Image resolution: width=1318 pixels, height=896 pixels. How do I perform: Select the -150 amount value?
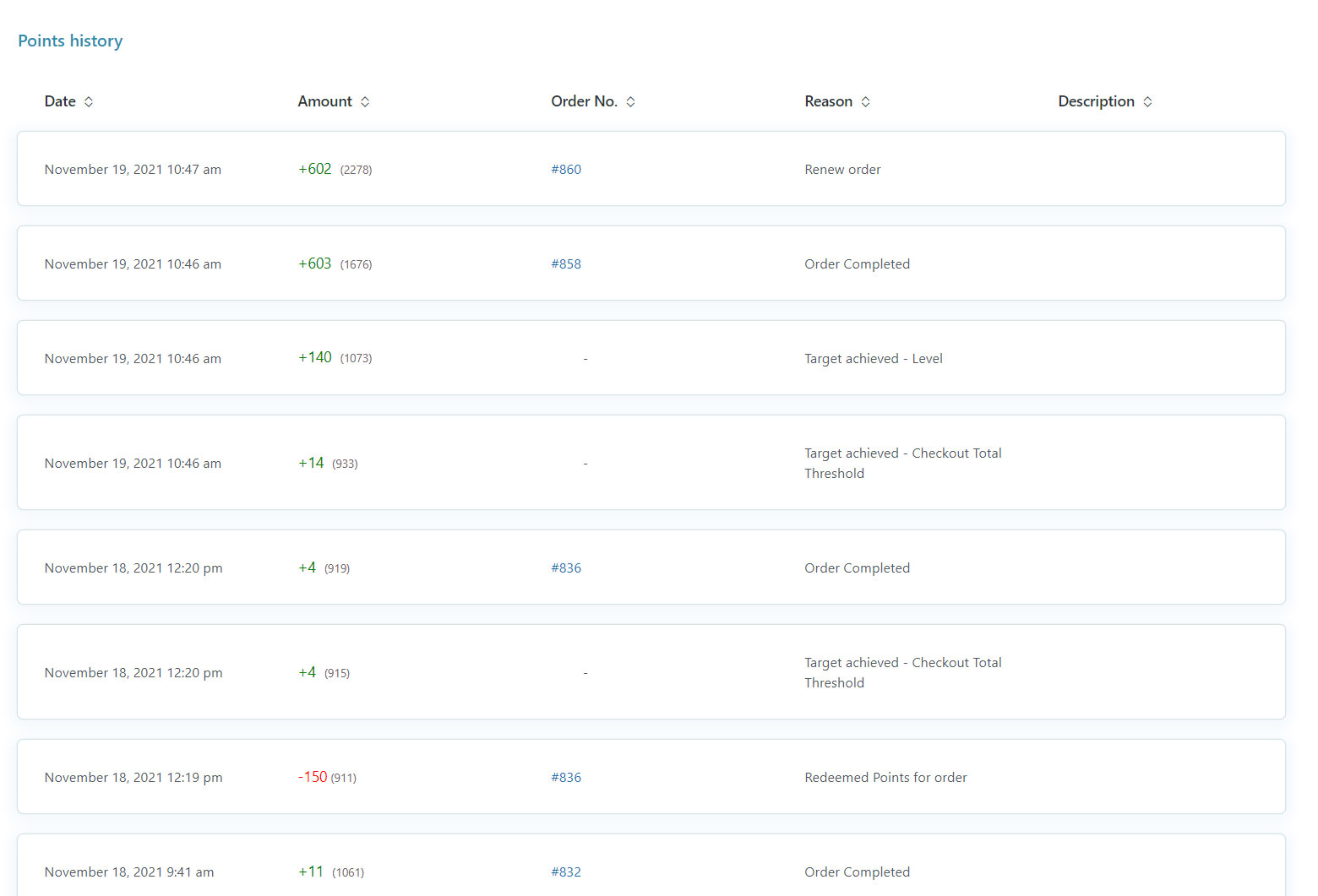(x=313, y=777)
